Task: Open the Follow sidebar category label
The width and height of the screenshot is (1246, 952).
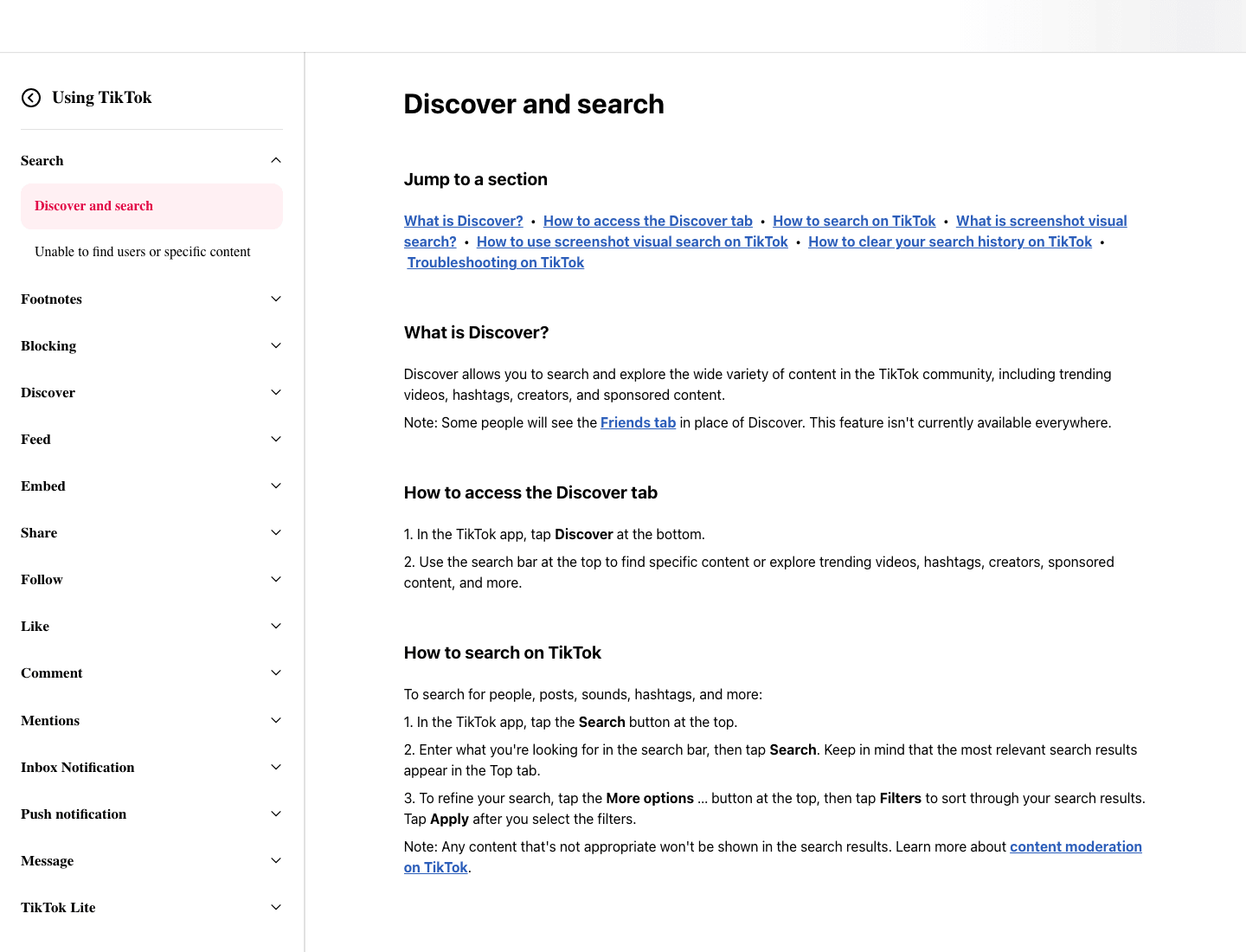Action: click(42, 580)
